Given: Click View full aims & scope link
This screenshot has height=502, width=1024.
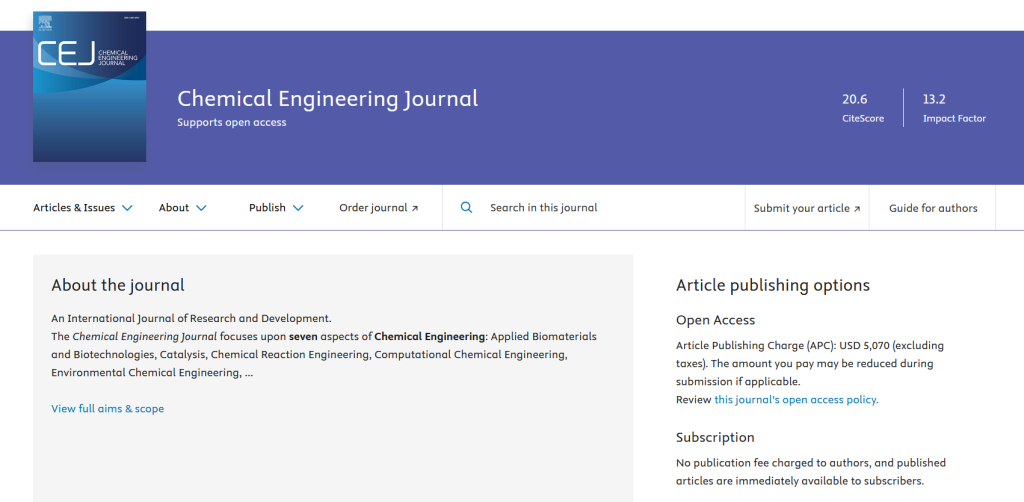Looking at the screenshot, I should coord(108,408).
